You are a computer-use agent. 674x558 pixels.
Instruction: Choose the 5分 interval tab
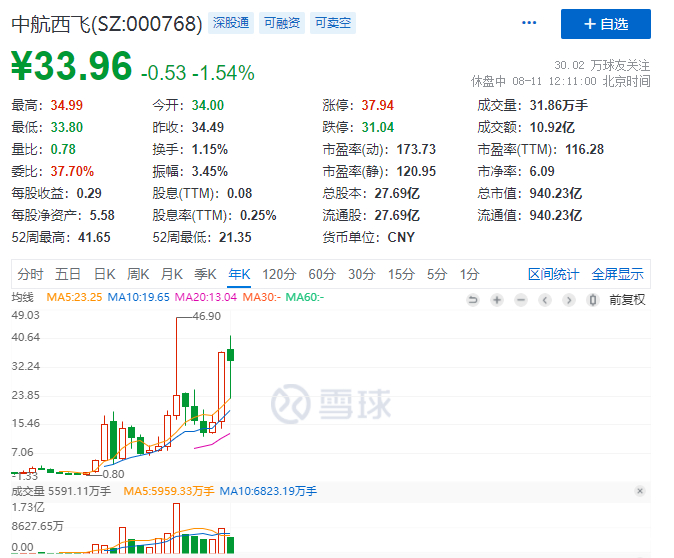tap(437, 274)
